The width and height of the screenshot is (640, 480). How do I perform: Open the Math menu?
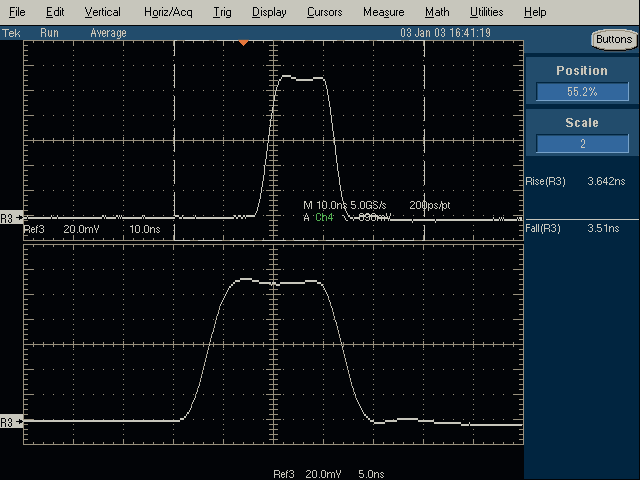[x=437, y=12]
